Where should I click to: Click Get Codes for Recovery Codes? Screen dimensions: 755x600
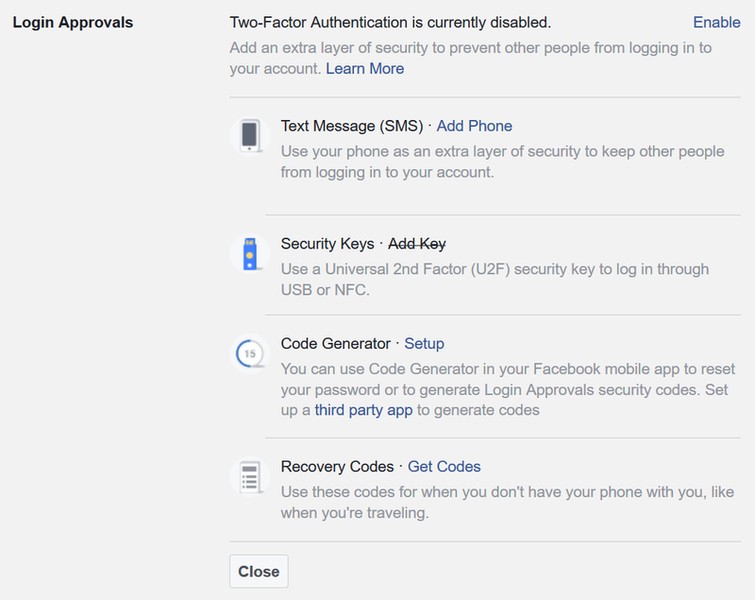coord(444,466)
